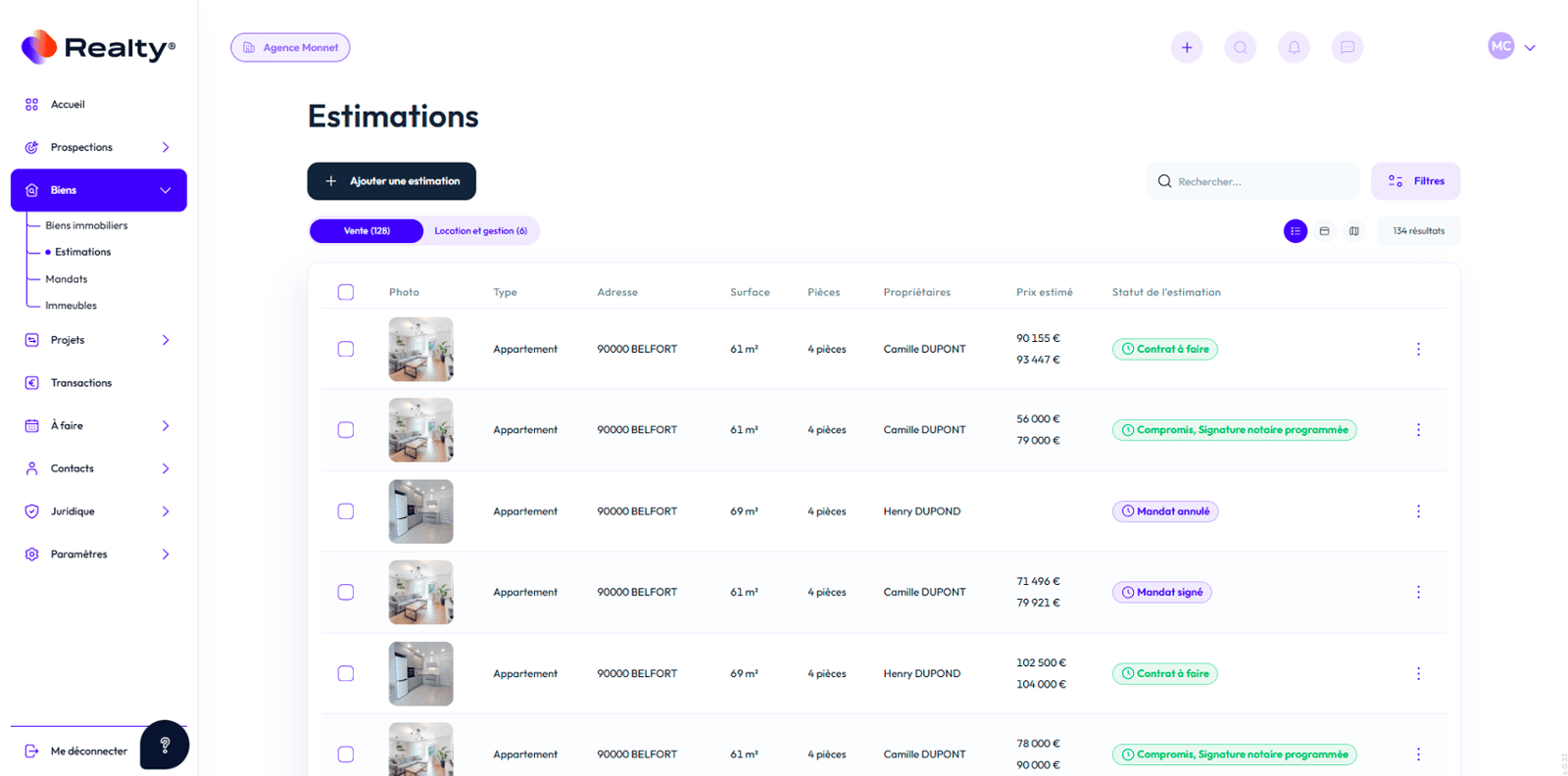The width and height of the screenshot is (1568, 776).
Task: Switch to list view icon
Action: [1295, 231]
